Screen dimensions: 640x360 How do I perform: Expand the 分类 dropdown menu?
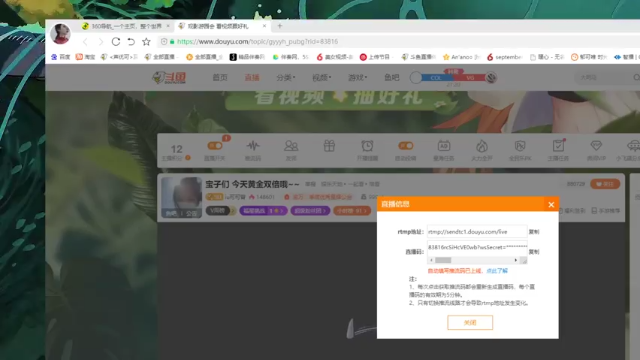coord(285,78)
